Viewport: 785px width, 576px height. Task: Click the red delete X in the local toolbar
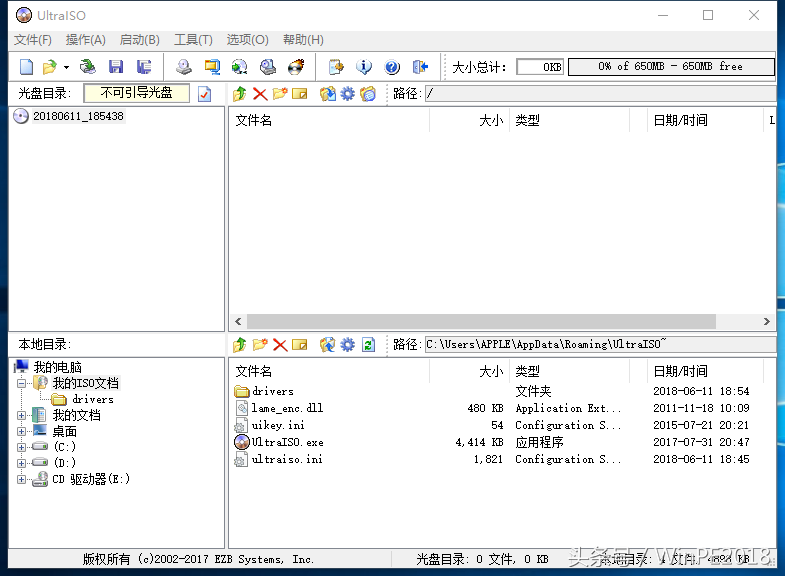coord(280,345)
